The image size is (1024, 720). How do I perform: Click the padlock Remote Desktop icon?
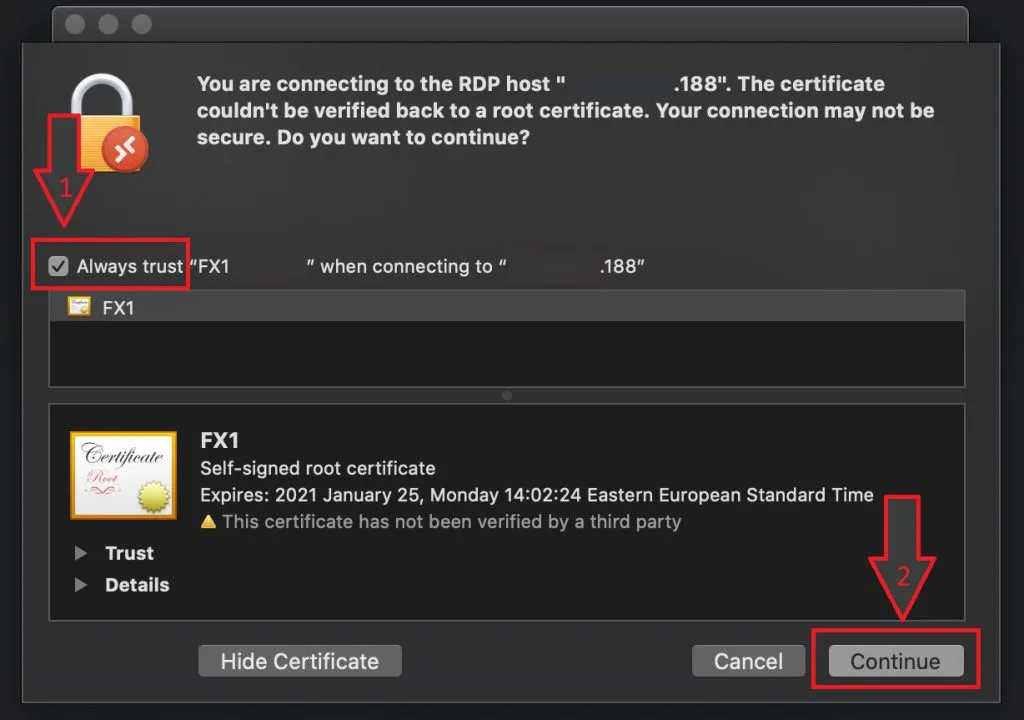pyautogui.click(x=109, y=124)
